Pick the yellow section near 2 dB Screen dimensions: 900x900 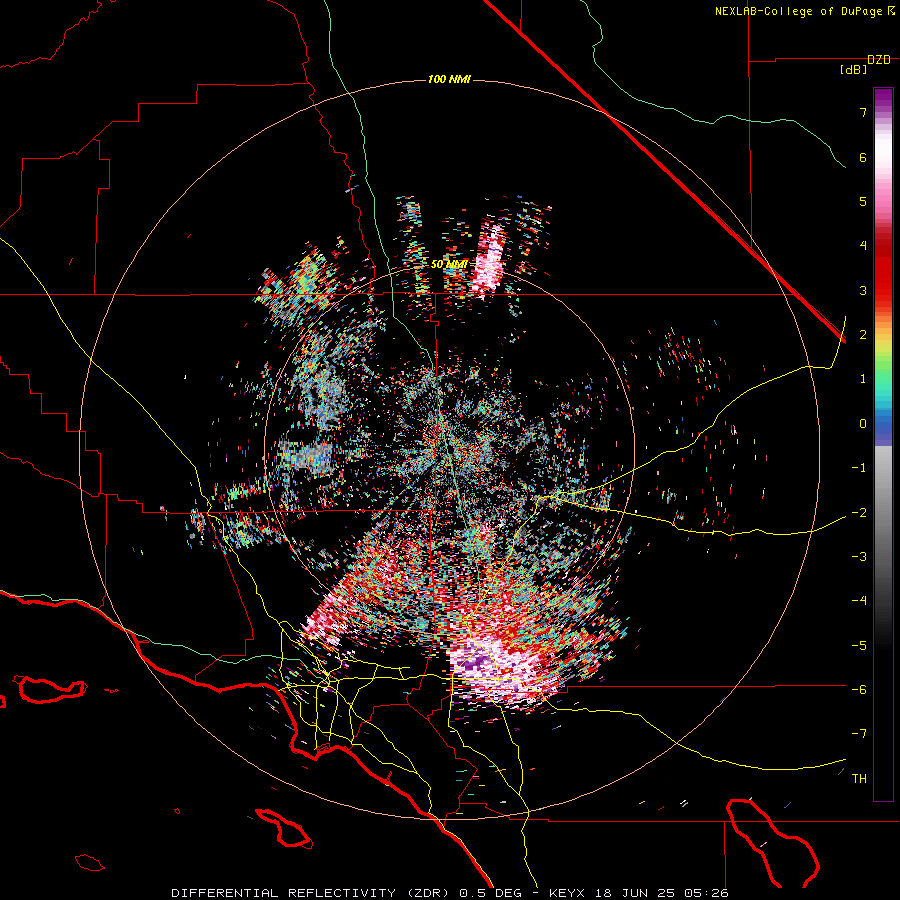point(883,339)
